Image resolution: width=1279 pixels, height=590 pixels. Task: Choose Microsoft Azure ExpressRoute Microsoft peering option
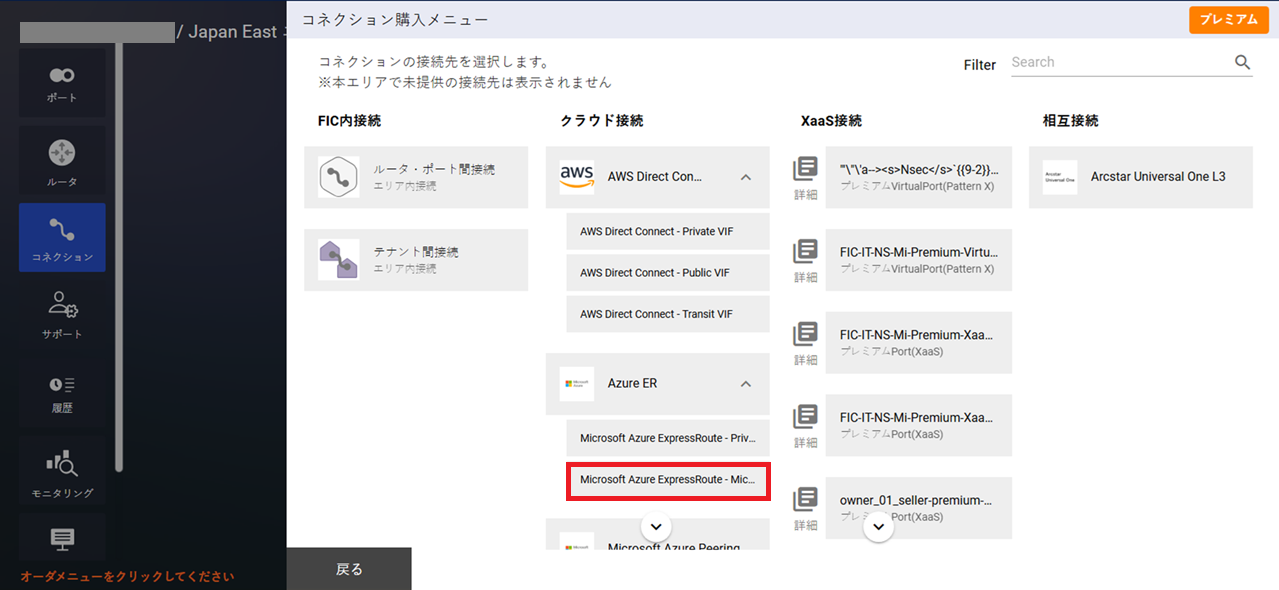[x=667, y=480]
